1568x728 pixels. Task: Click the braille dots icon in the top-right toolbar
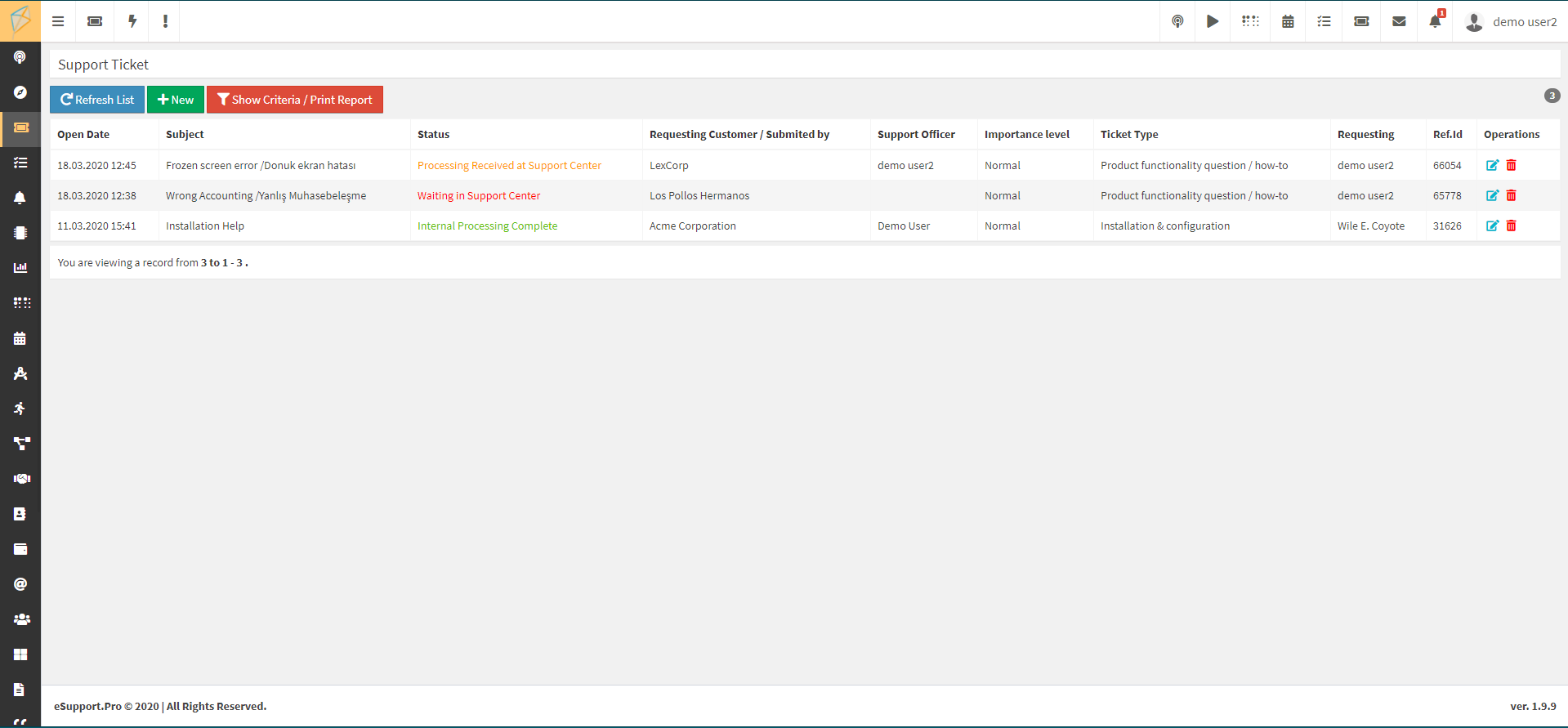1250,21
